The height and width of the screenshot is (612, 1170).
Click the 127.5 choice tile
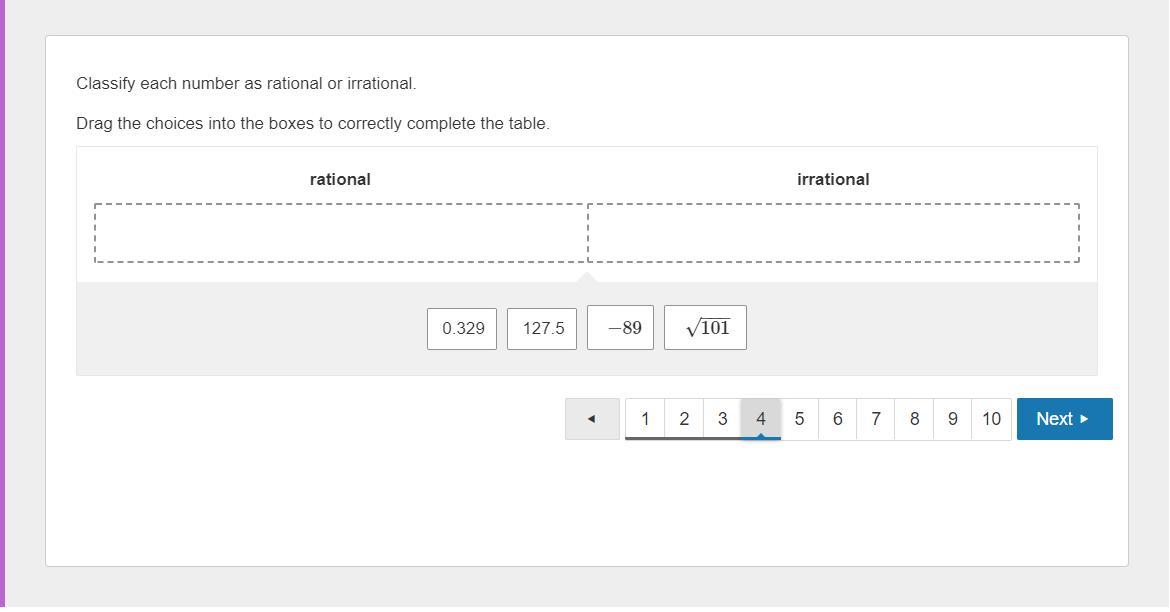[542, 329]
